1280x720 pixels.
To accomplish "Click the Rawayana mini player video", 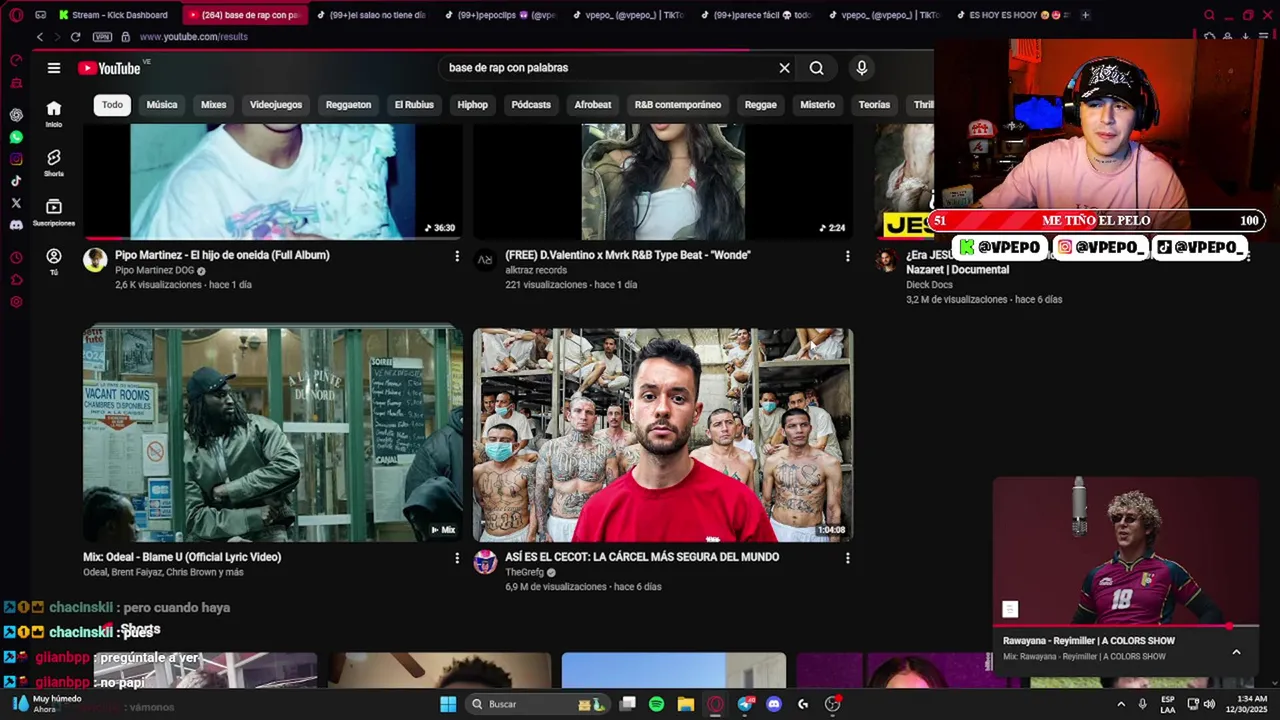I will click(x=1126, y=550).
